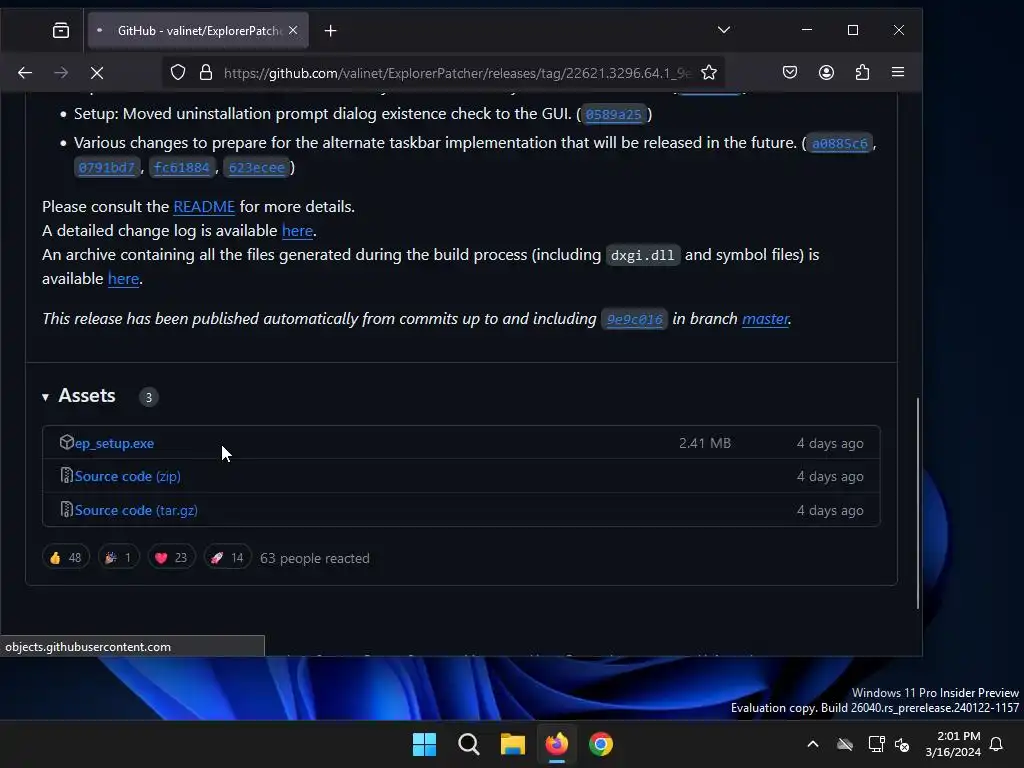The width and height of the screenshot is (1024, 768).
Task: Click the tracking protection shield icon
Action: click(x=178, y=72)
